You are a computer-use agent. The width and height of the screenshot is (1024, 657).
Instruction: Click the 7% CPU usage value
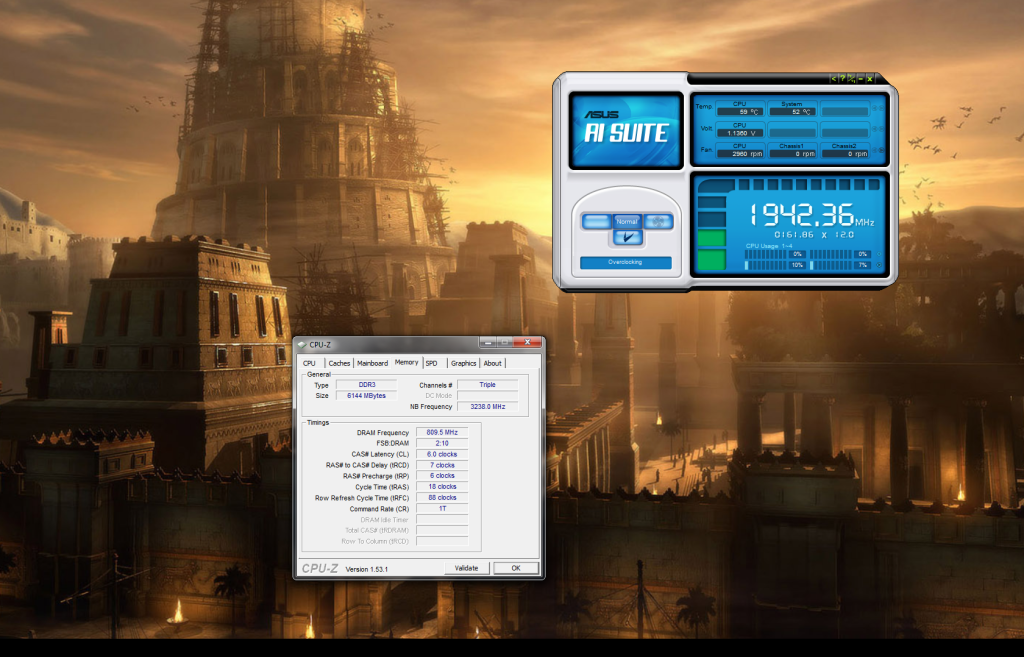click(862, 265)
